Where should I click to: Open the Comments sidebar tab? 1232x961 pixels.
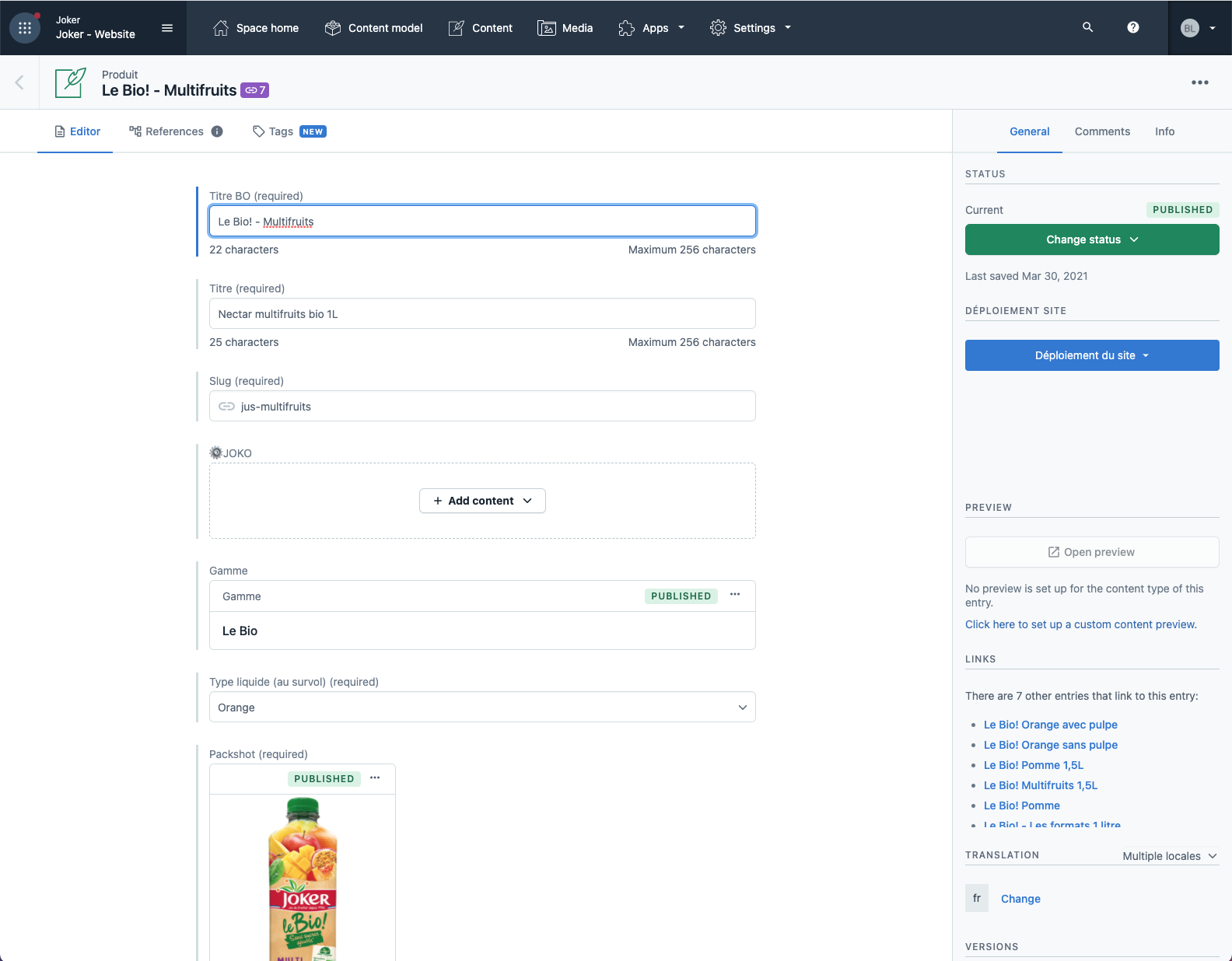pos(1102,131)
